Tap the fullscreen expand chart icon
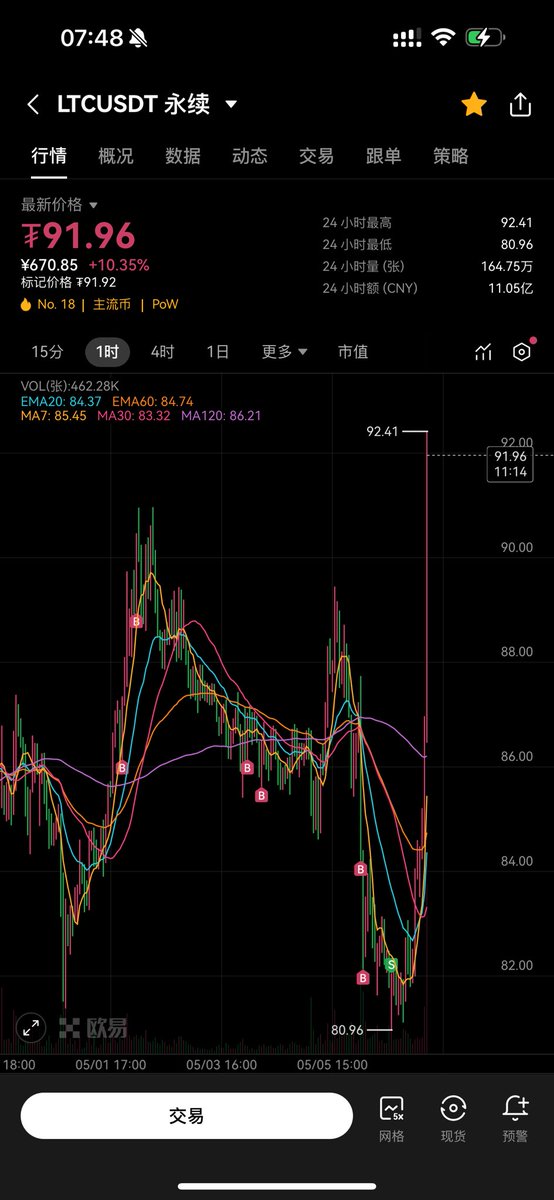554x1200 pixels. coord(31,1027)
